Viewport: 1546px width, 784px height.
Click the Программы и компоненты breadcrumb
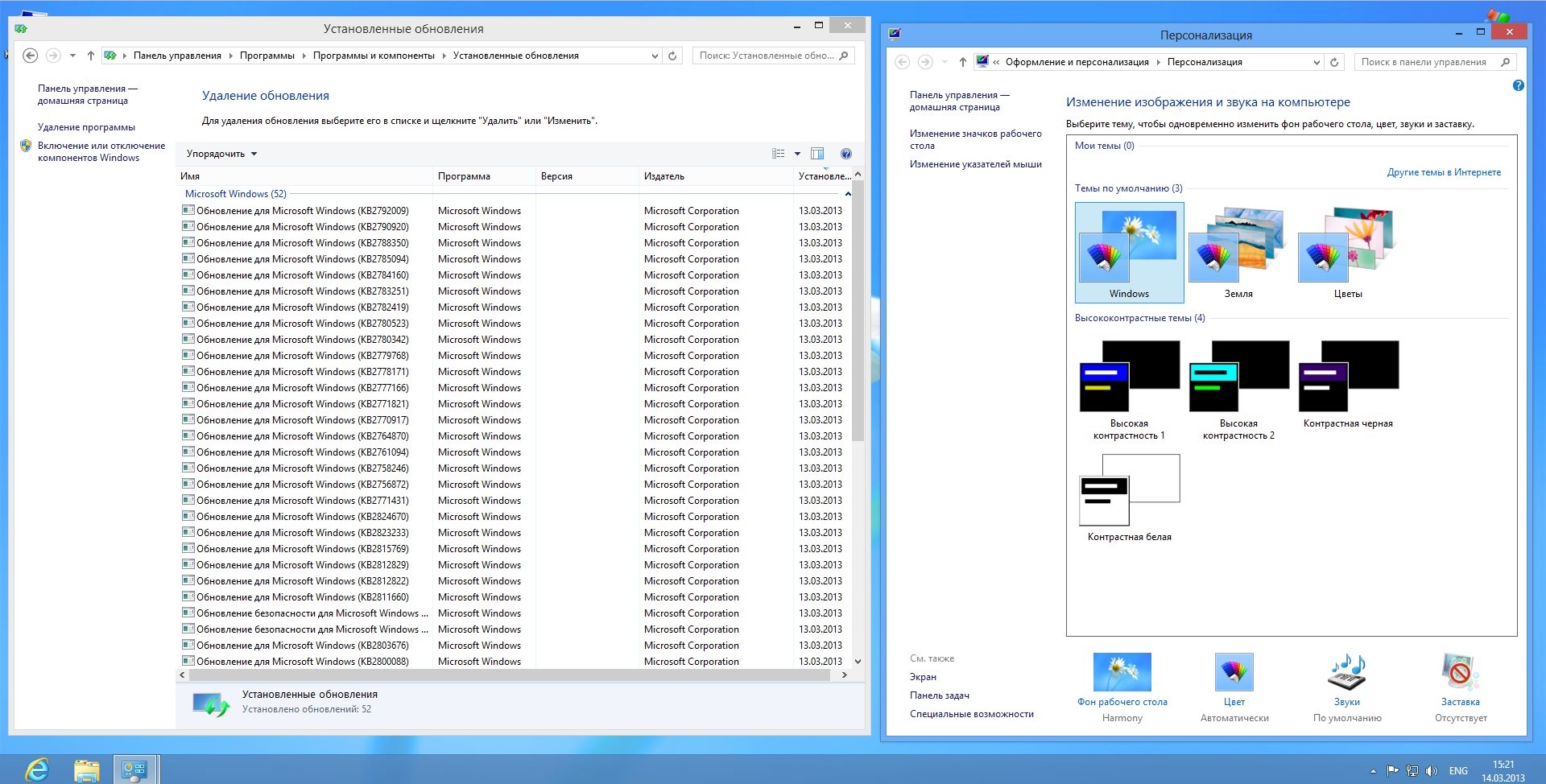click(x=374, y=56)
